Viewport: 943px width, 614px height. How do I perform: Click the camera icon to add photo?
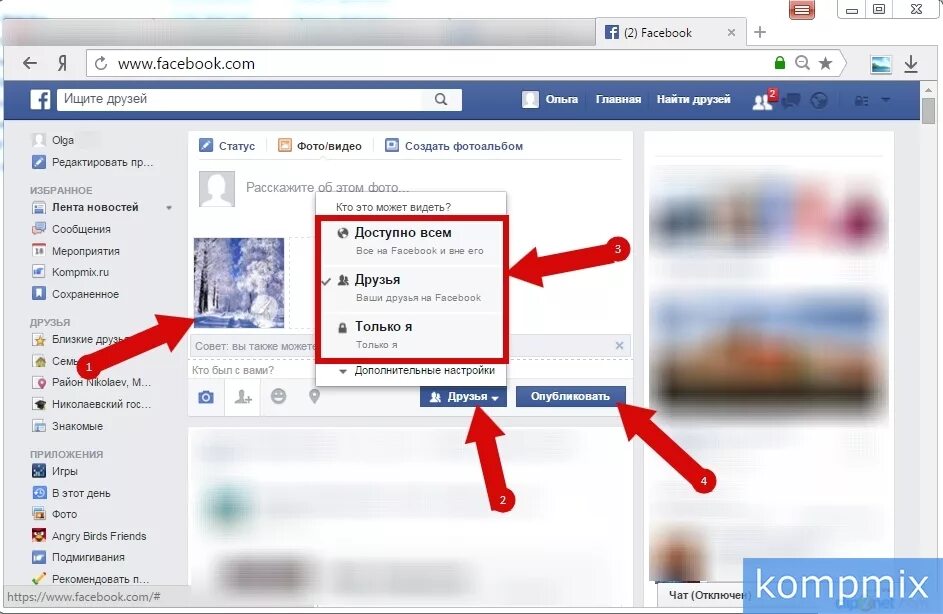[206, 397]
